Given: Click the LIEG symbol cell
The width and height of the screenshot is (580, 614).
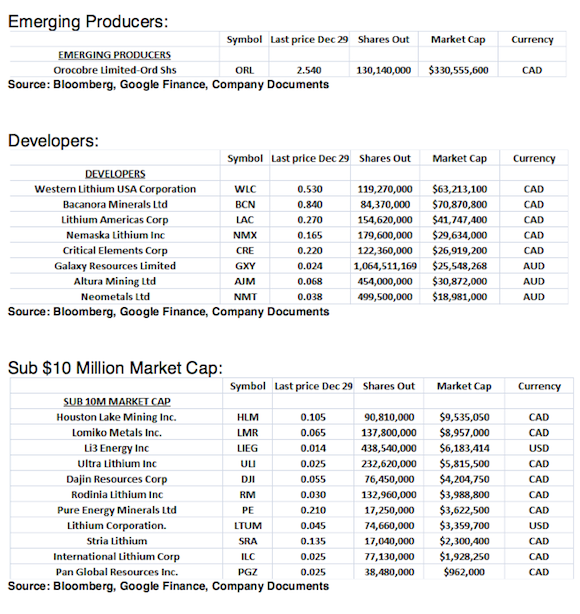Looking at the screenshot, I should click(x=248, y=448).
